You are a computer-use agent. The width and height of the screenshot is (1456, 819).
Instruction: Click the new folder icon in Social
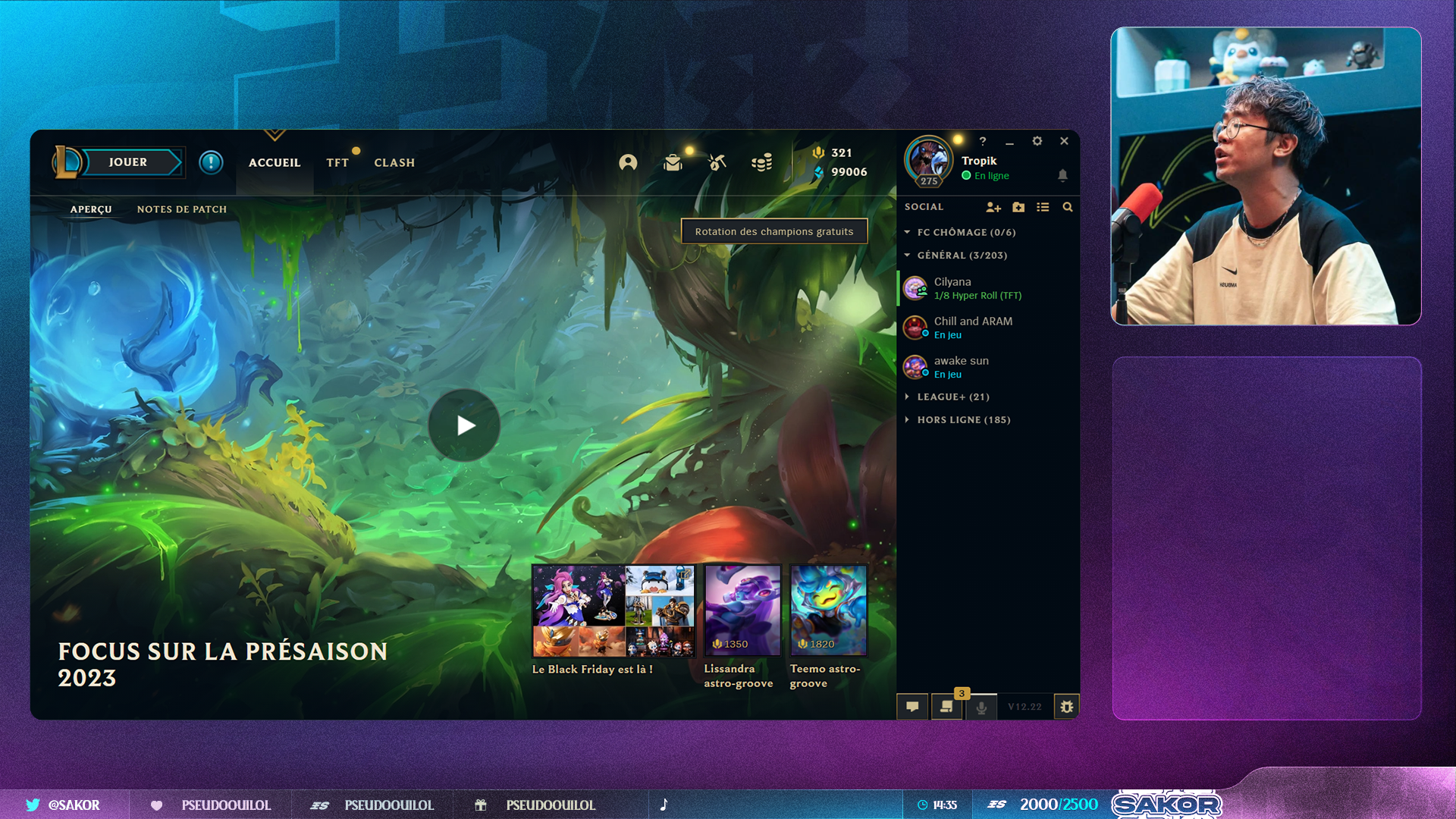click(1018, 207)
